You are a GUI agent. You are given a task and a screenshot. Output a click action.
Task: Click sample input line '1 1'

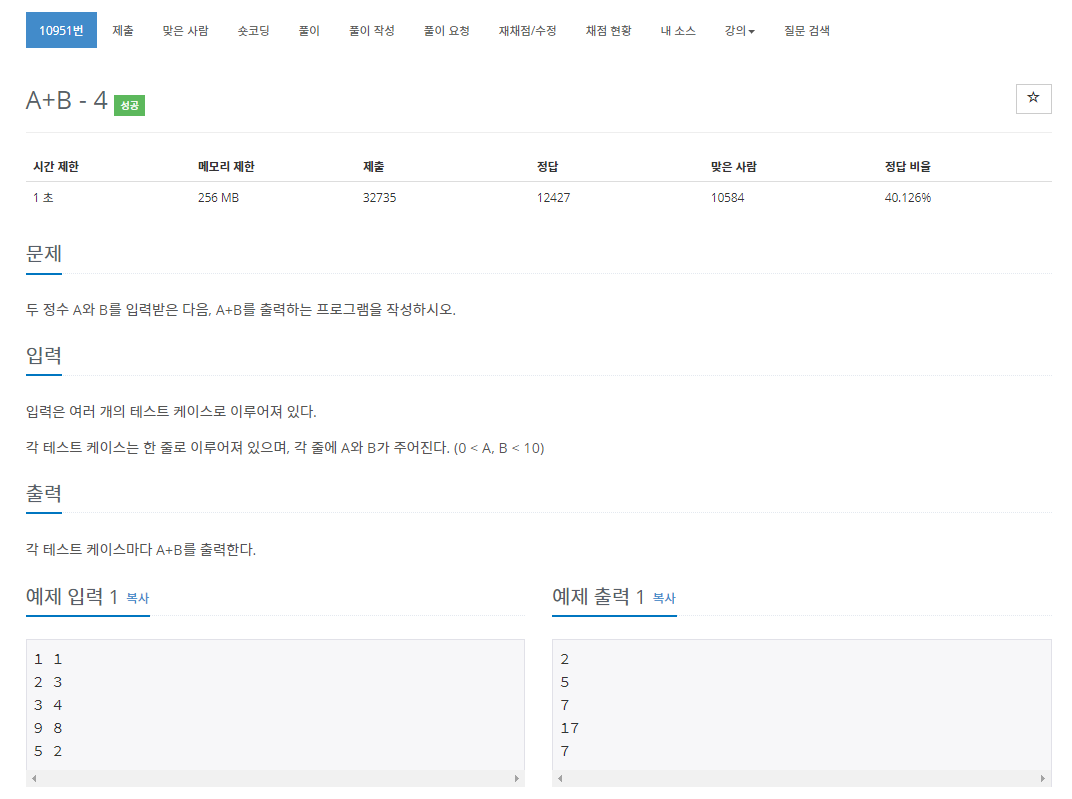coord(48,659)
